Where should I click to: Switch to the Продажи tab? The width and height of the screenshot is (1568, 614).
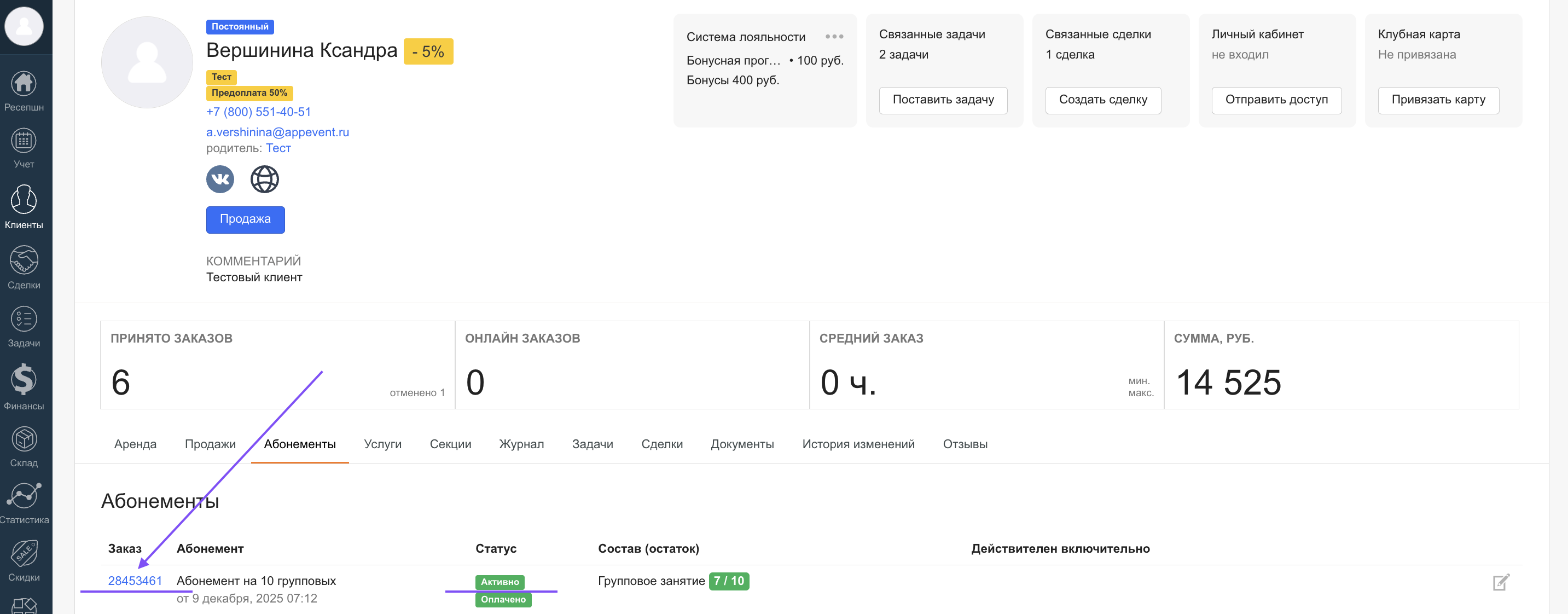(210, 444)
